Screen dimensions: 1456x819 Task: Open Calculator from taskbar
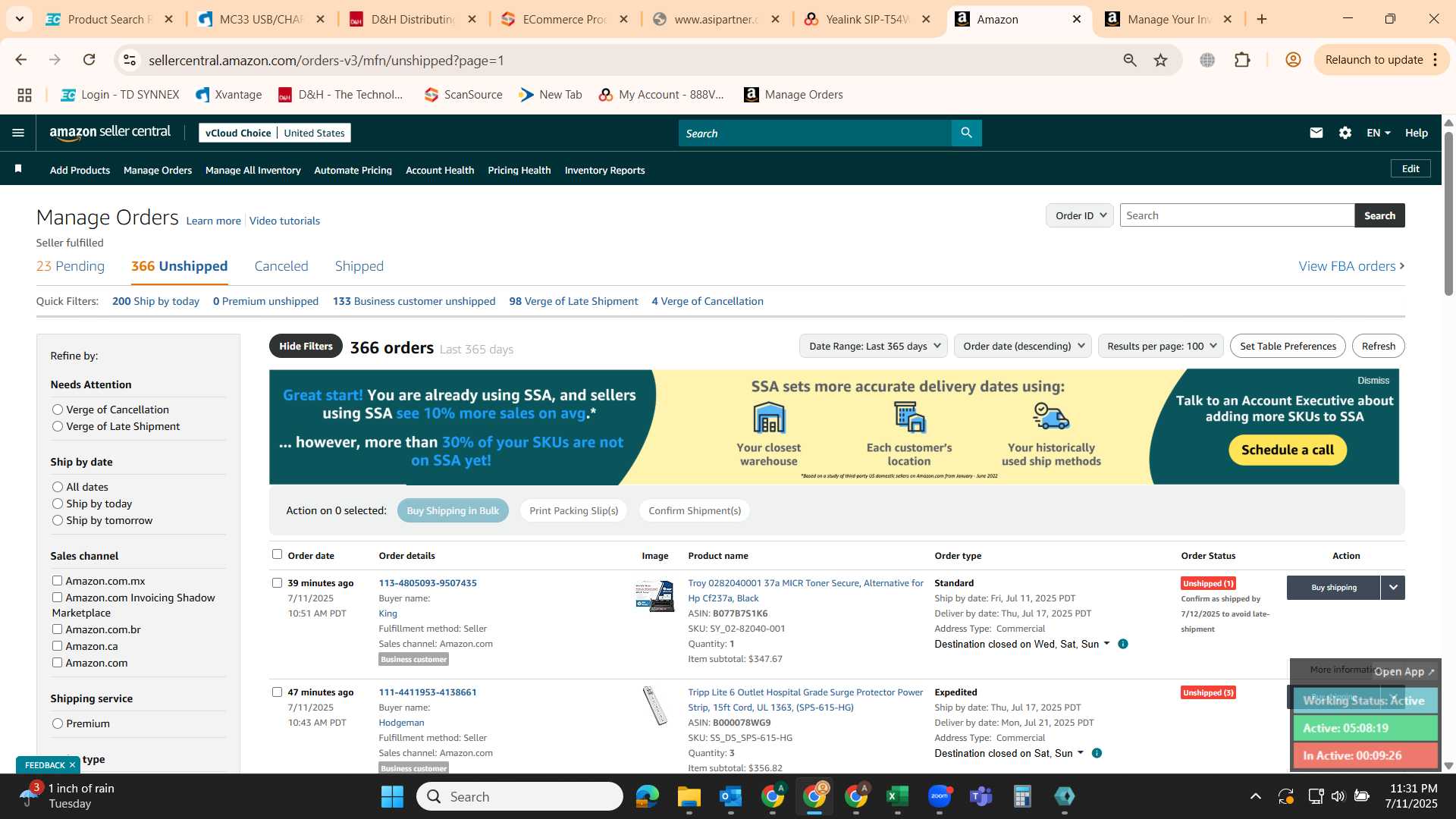coord(1022,796)
